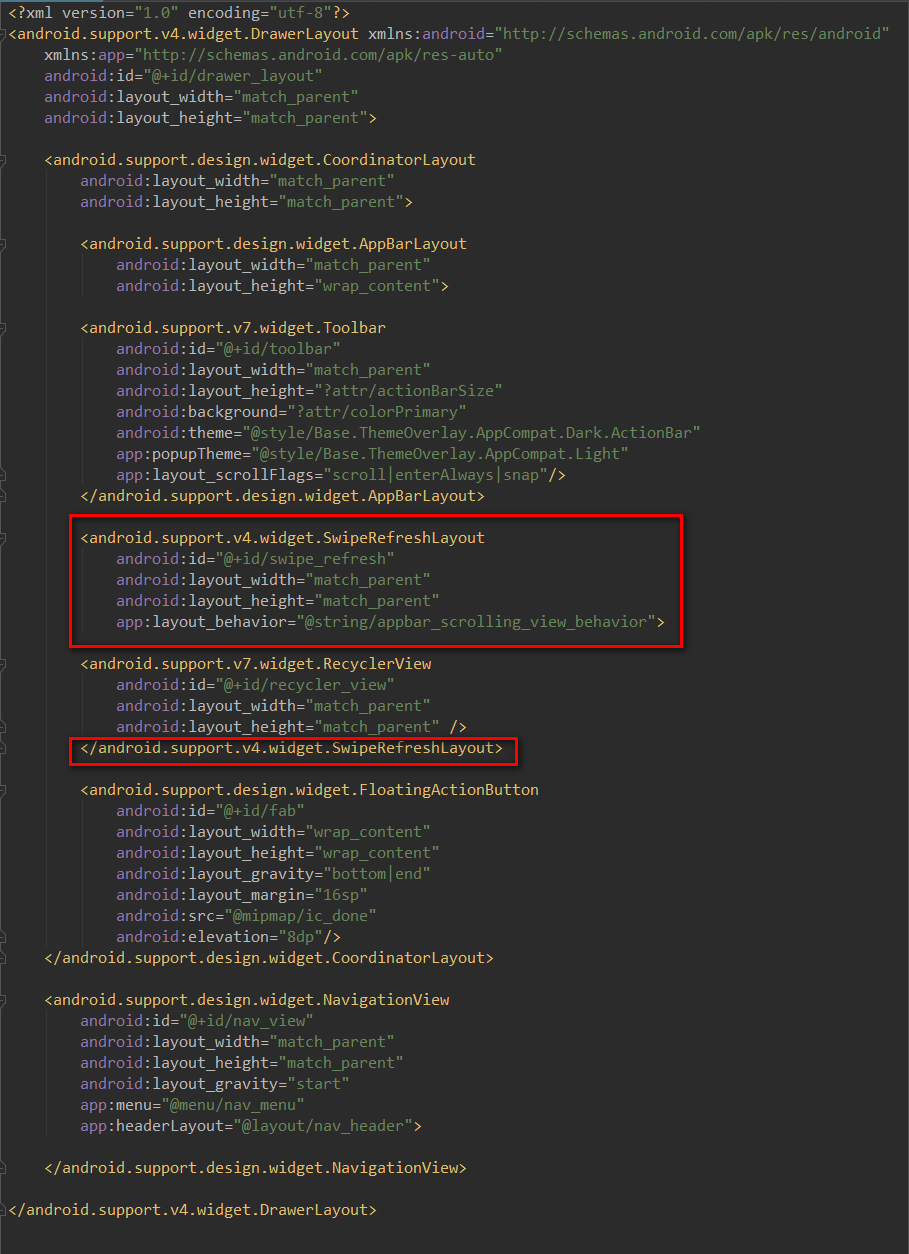Click android:id="@+id/swipe_refresh" attribute
The image size is (909, 1254).
point(256,559)
